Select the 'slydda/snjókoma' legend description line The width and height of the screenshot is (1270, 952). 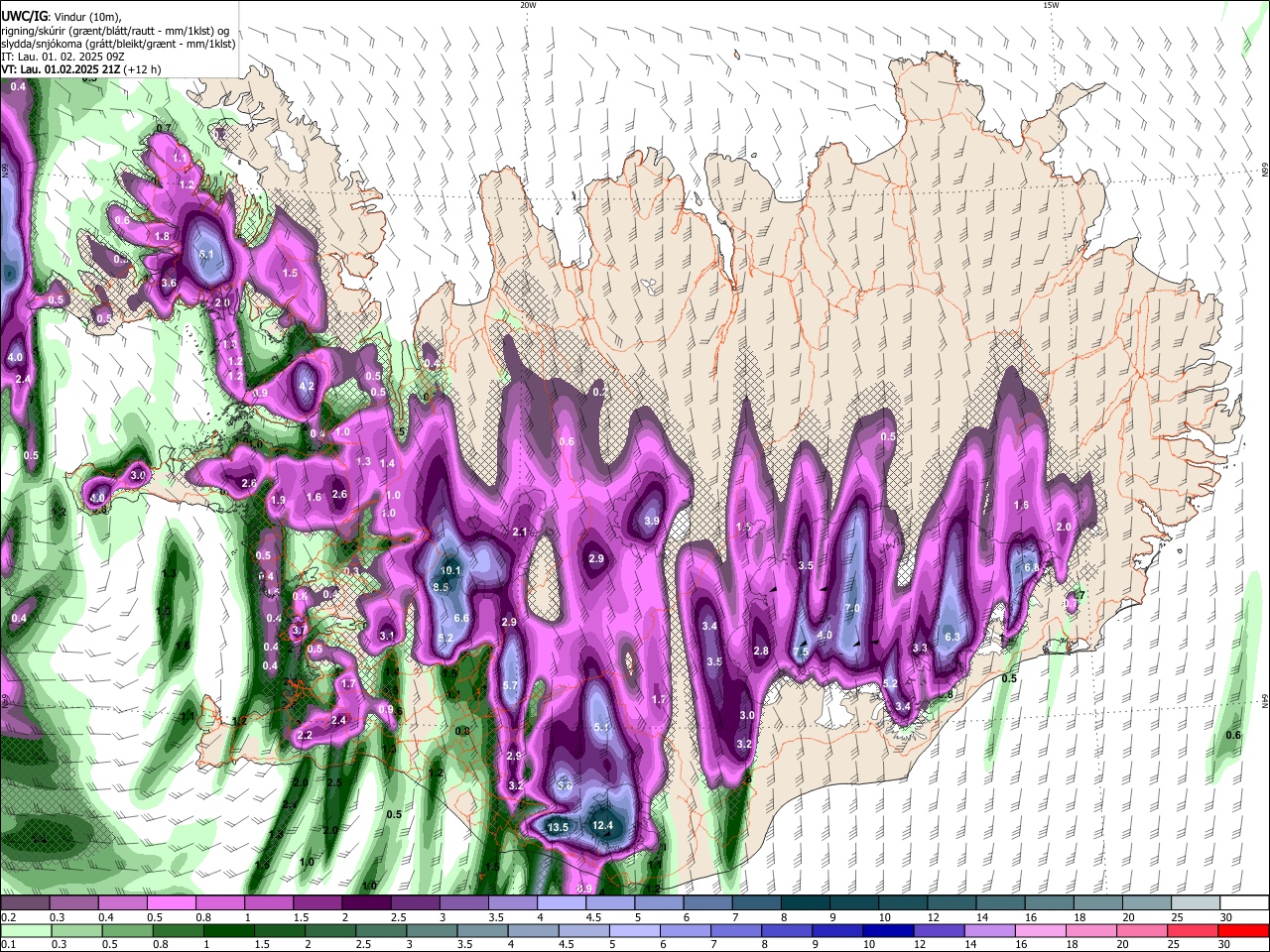[119, 44]
